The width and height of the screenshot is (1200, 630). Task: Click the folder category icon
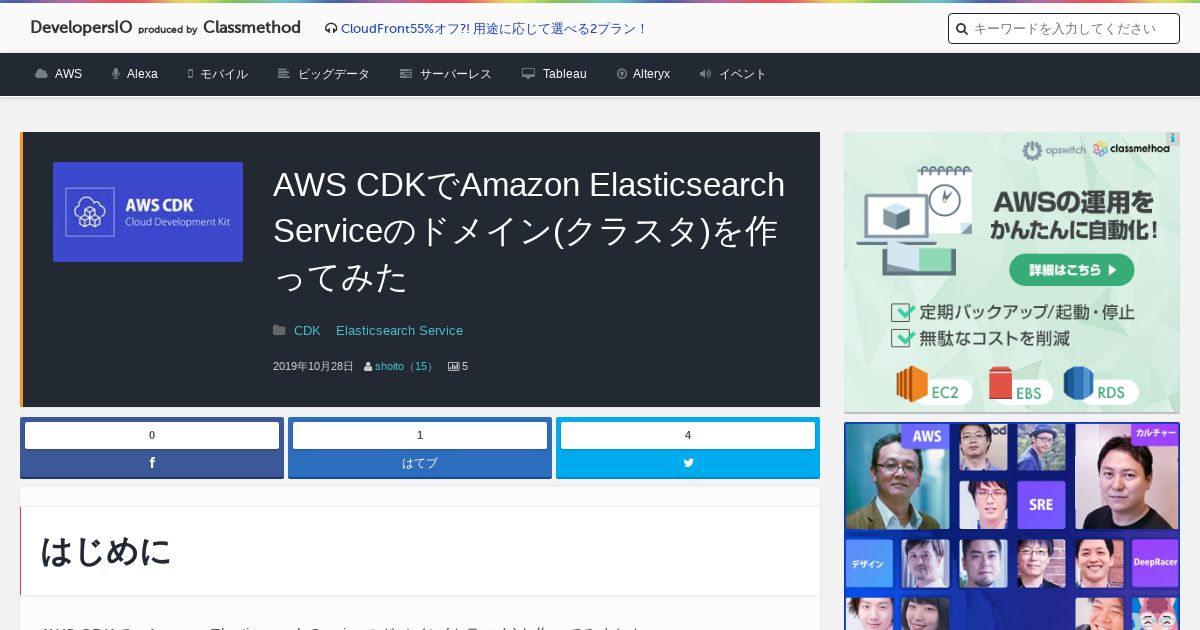279,331
